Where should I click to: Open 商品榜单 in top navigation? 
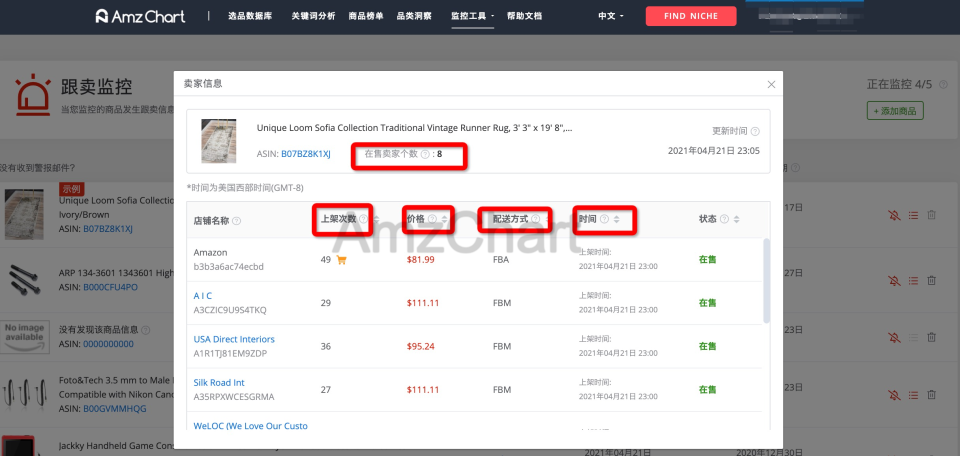(366, 16)
